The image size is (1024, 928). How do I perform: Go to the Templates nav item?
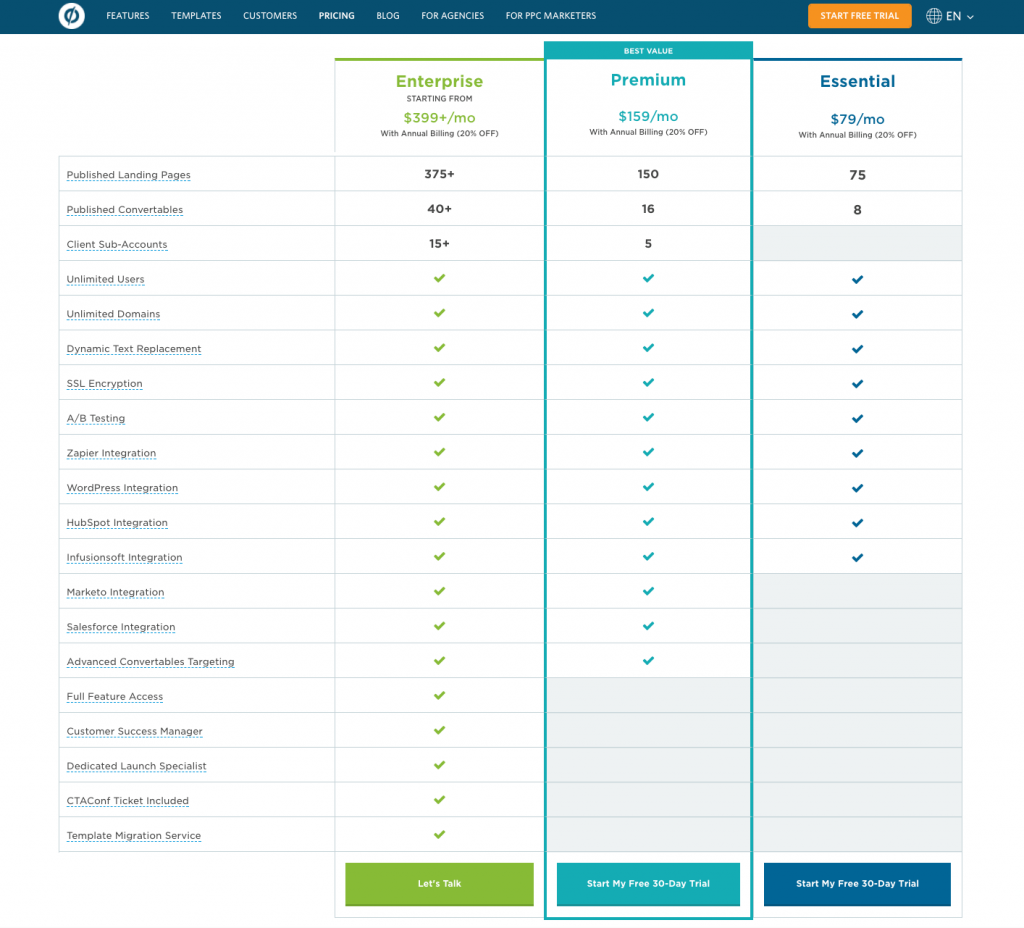tap(196, 16)
